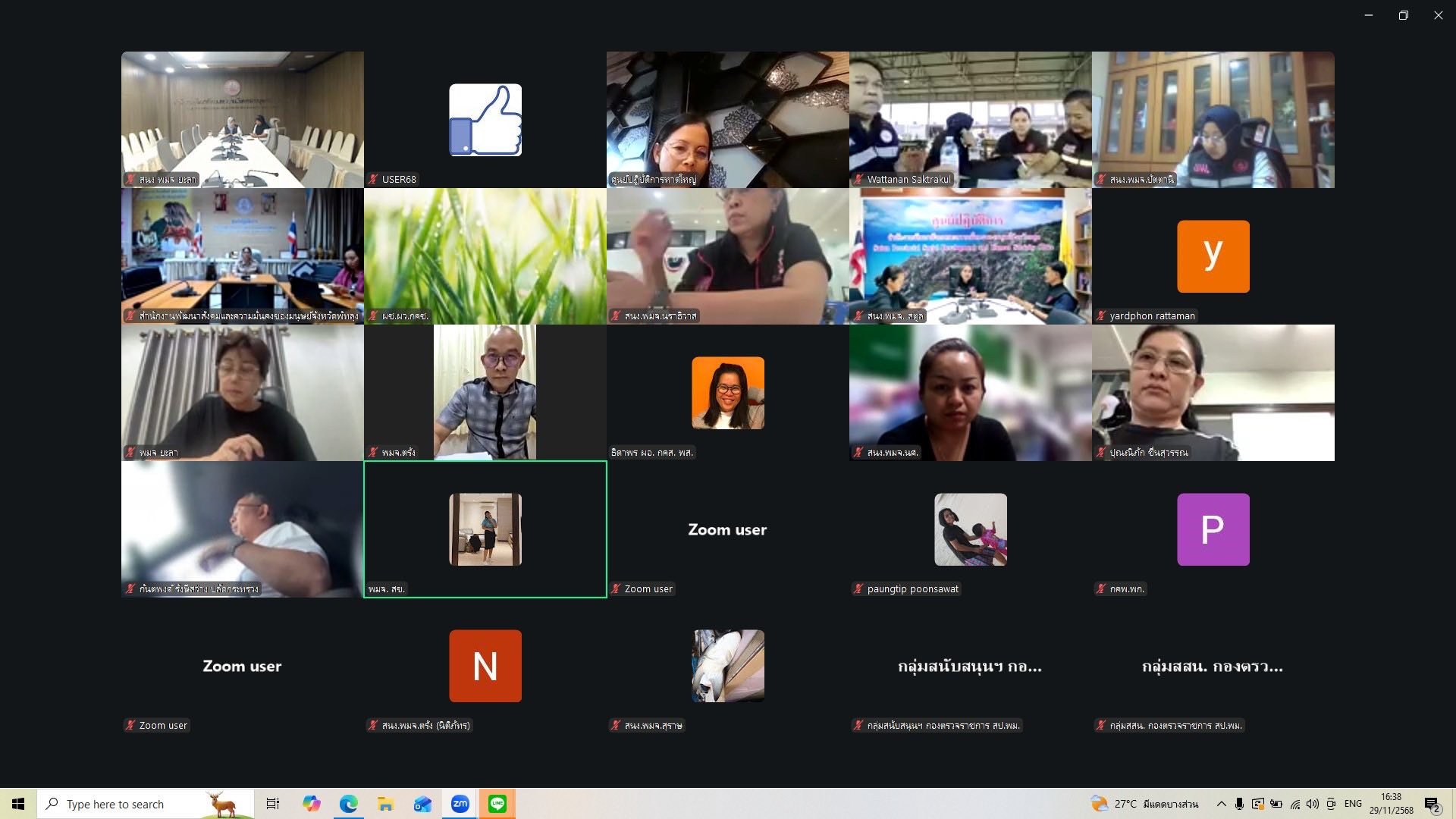This screenshot has height=819, width=1456.
Task: Open Copilot taskbar icon
Action: [x=311, y=804]
